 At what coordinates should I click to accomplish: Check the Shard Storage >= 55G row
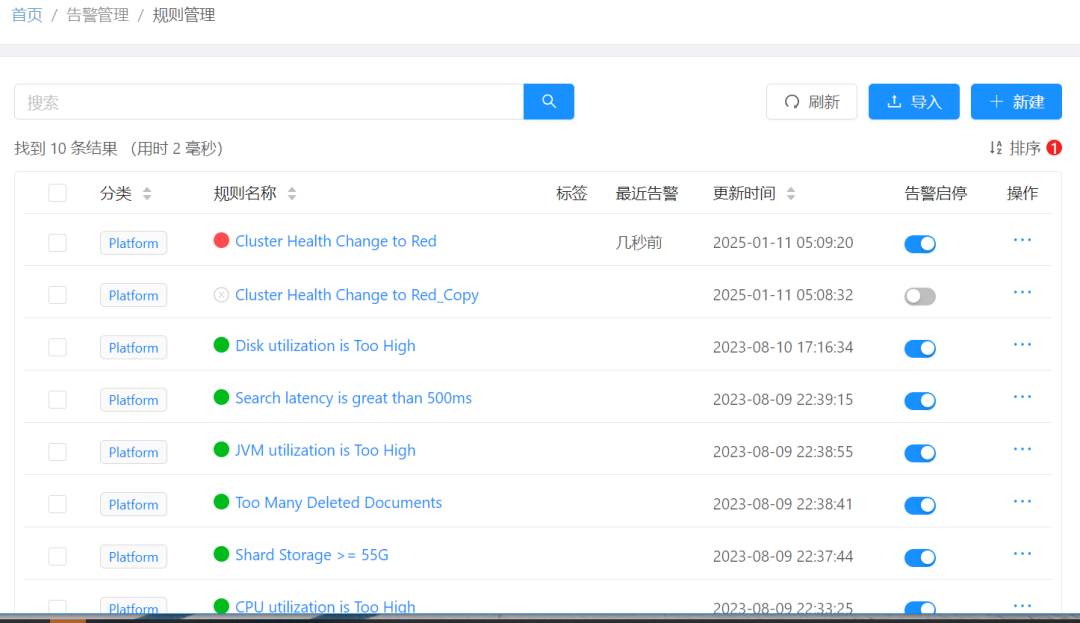(57, 556)
